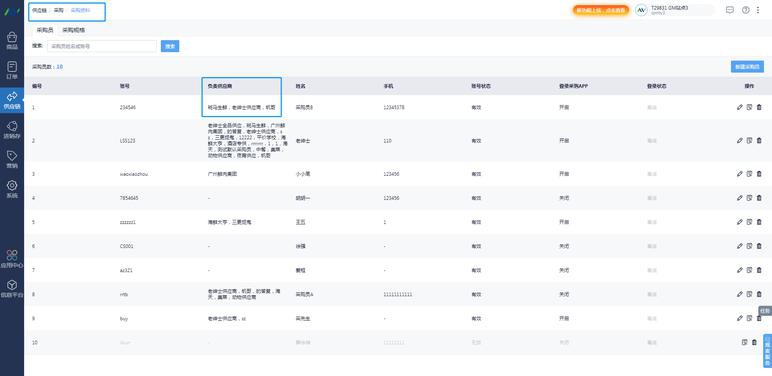Click phone cell 11111111111 in row mls
Screen dimensions: 772x376
(398, 294)
